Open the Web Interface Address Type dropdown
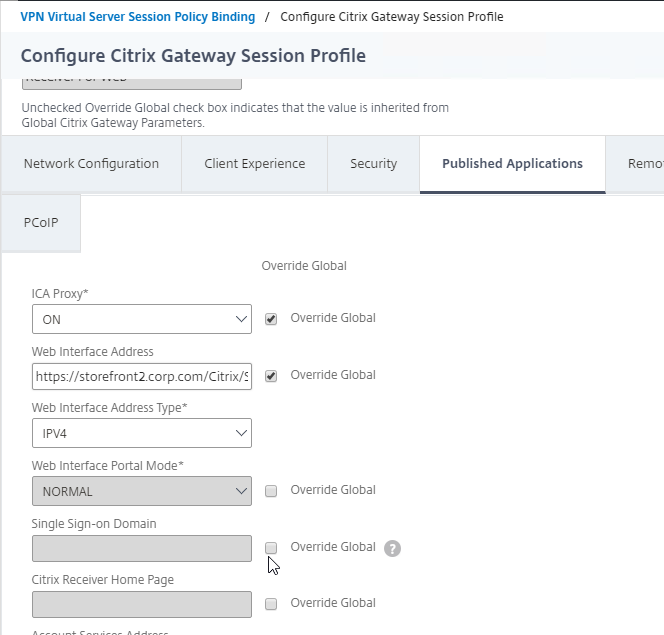This screenshot has width=664, height=635. [x=142, y=433]
